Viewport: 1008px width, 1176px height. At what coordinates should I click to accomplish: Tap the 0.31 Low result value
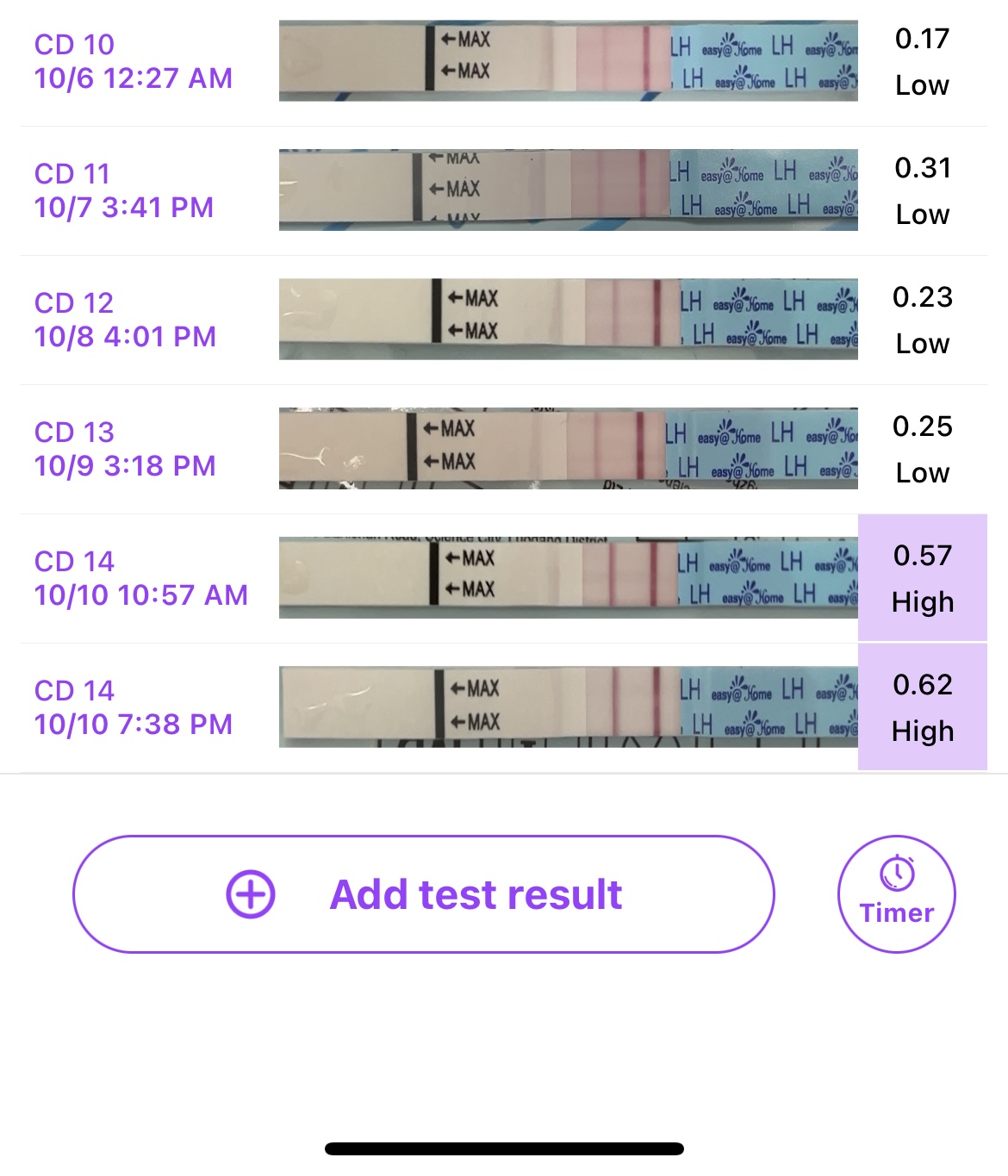(923, 190)
